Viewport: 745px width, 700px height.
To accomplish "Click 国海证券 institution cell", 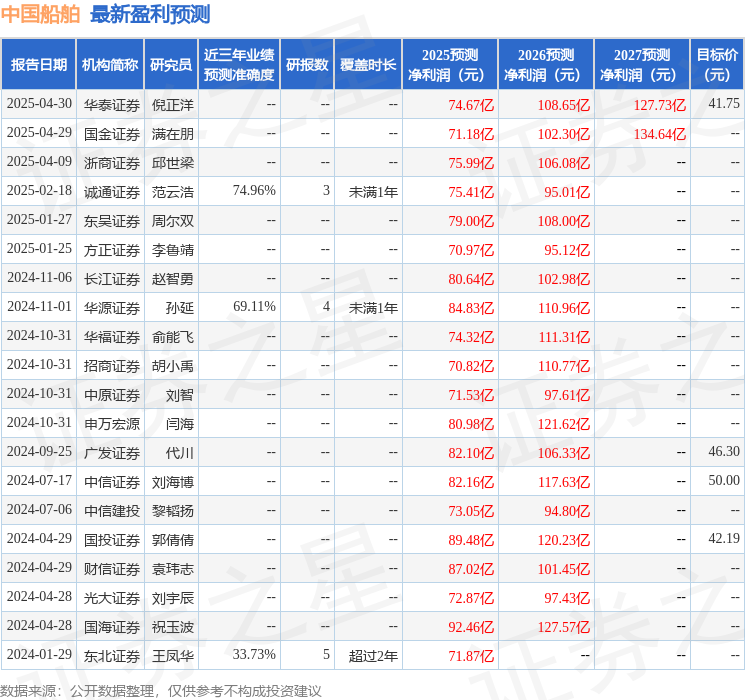I will click(112, 627).
